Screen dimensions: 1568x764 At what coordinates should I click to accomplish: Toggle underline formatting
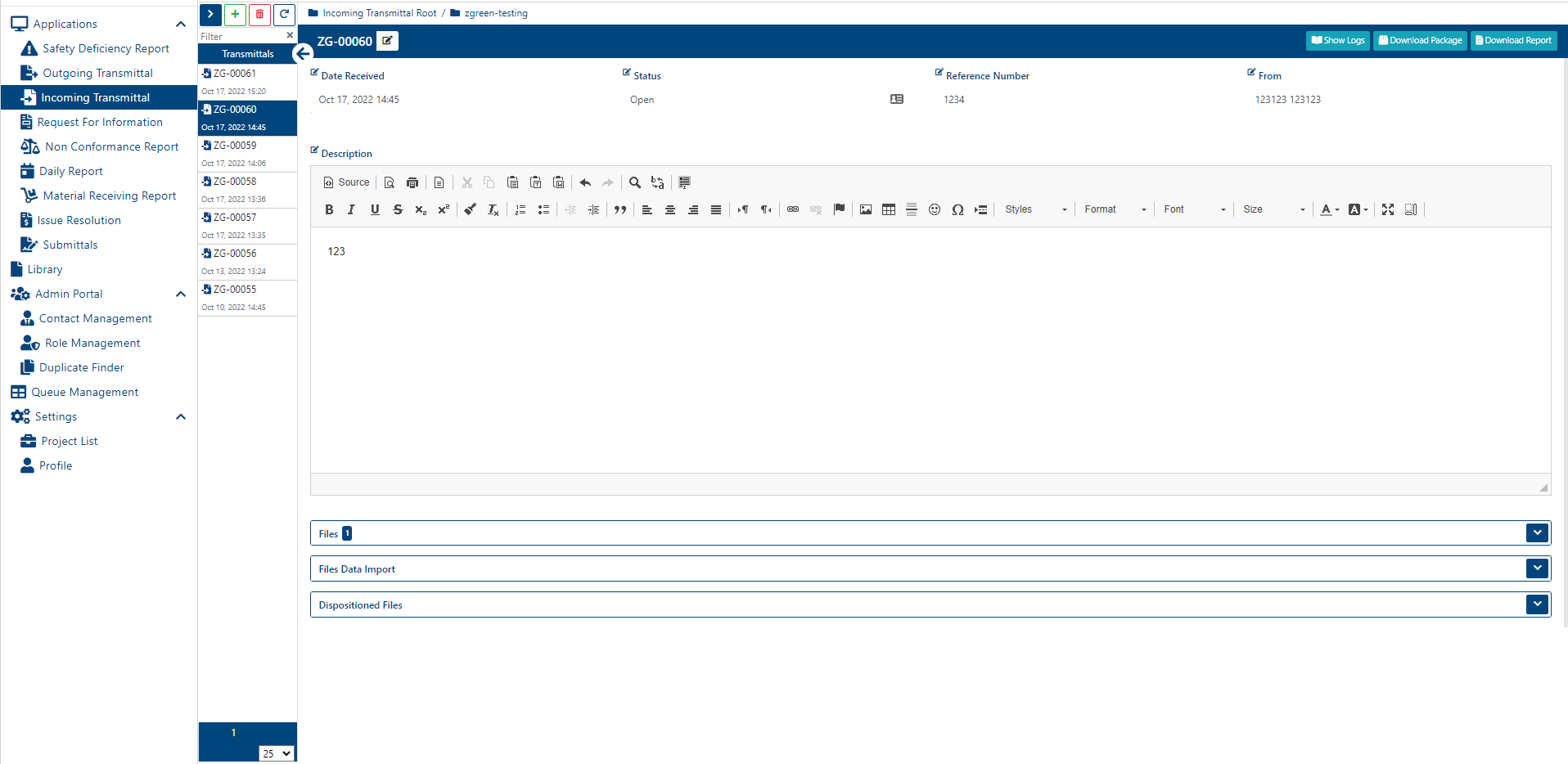pos(375,209)
